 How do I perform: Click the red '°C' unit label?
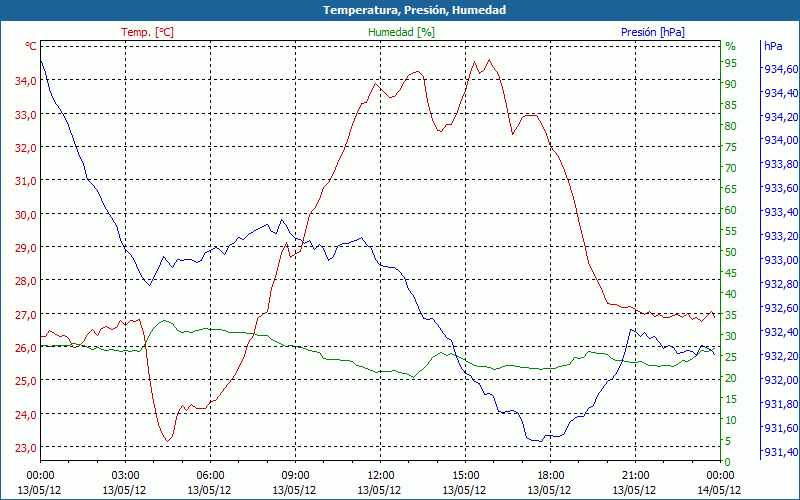[31, 46]
